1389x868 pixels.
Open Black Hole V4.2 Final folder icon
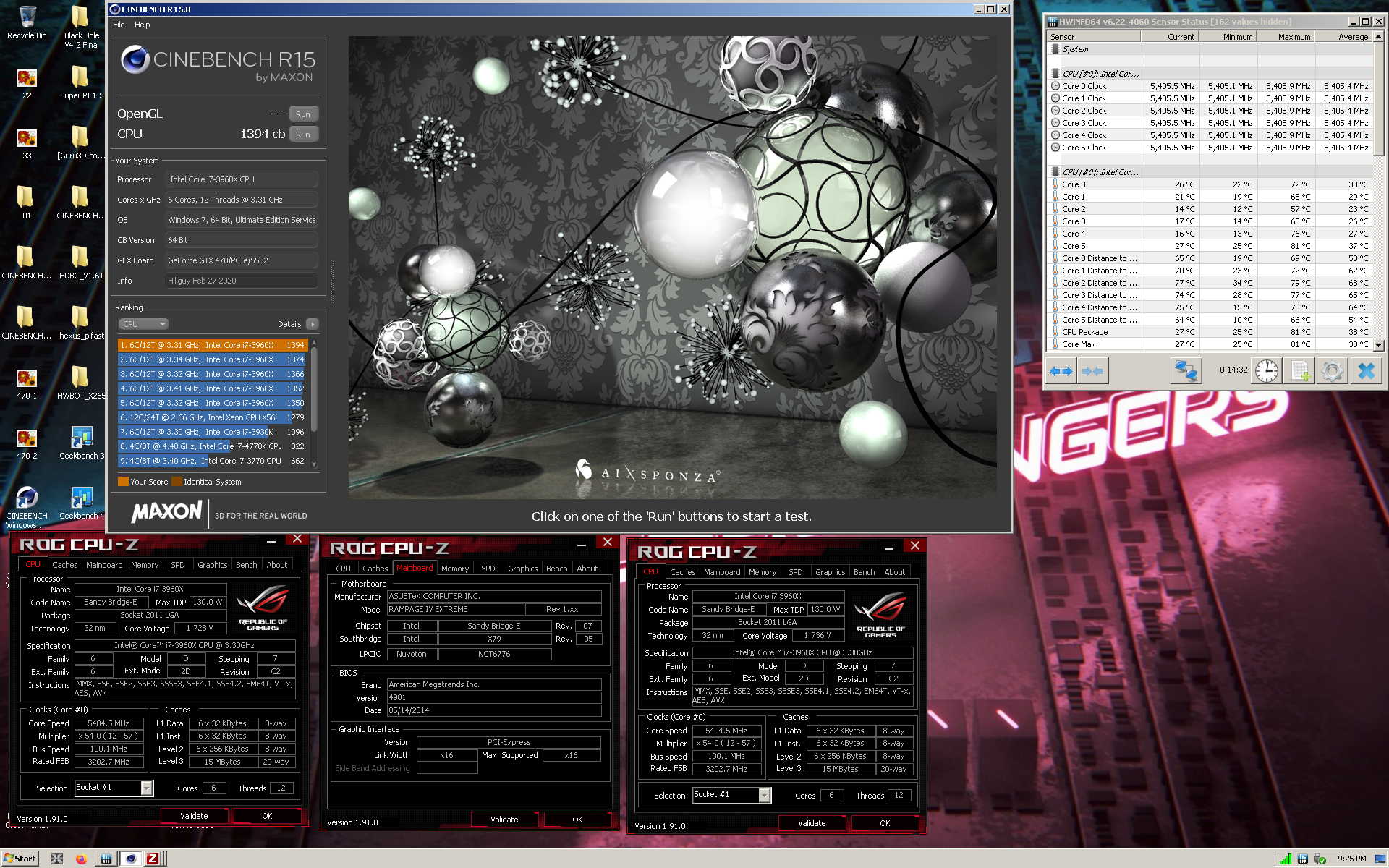(81, 26)
